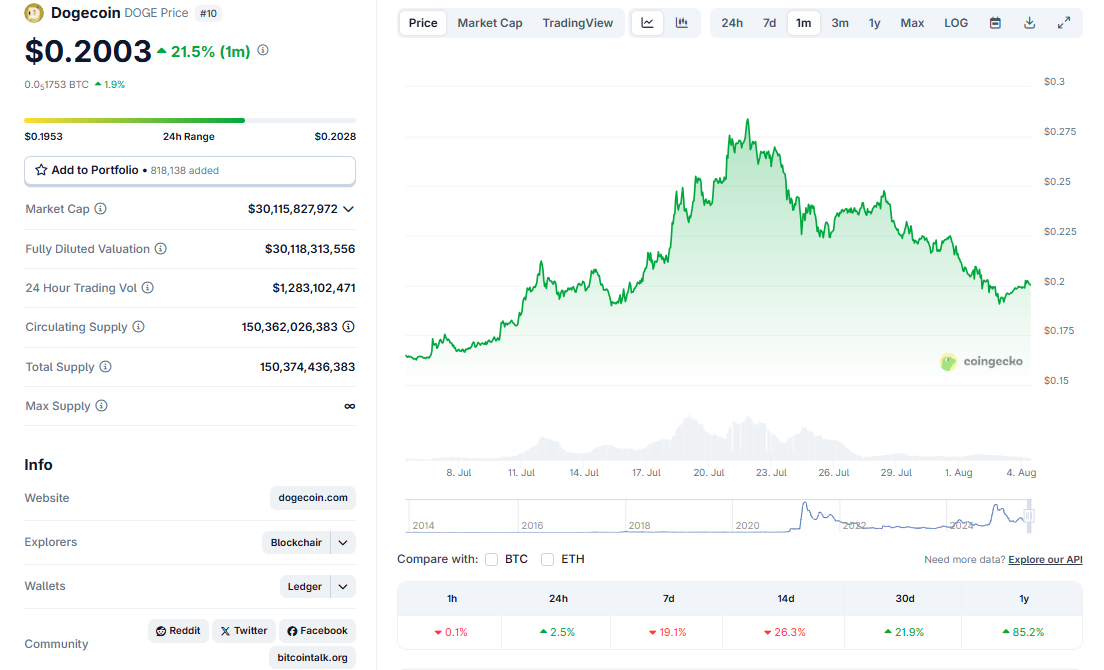Viewport: 1104px width, 670px height.
Task: Open Facebook community link
Action: [317, 631]
